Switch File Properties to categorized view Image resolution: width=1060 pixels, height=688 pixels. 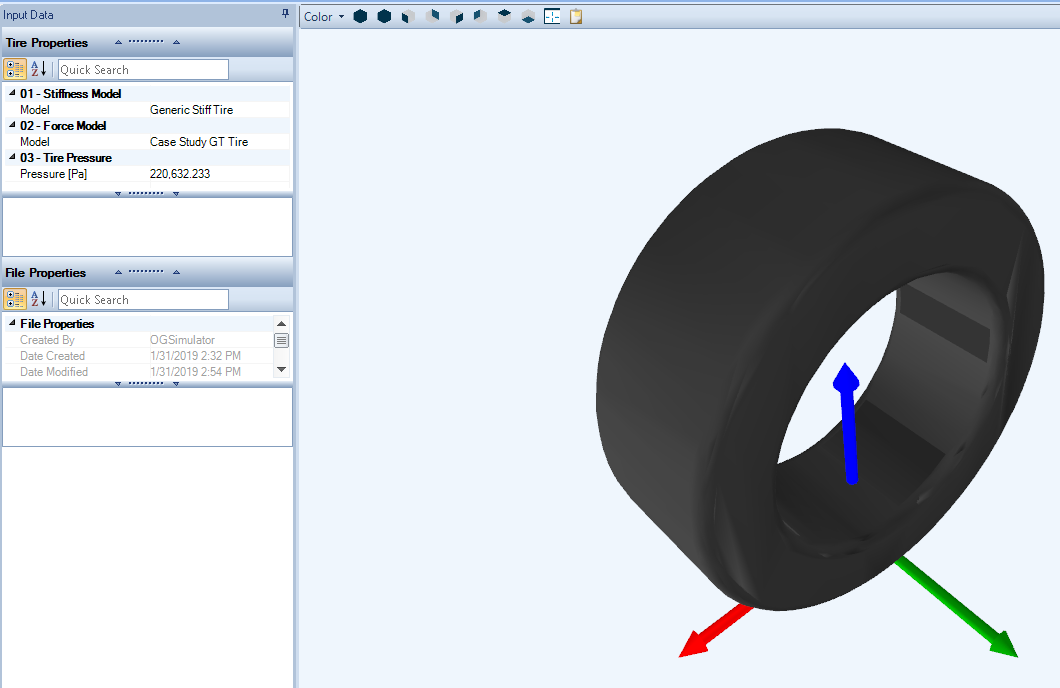[x=15, y=299]
